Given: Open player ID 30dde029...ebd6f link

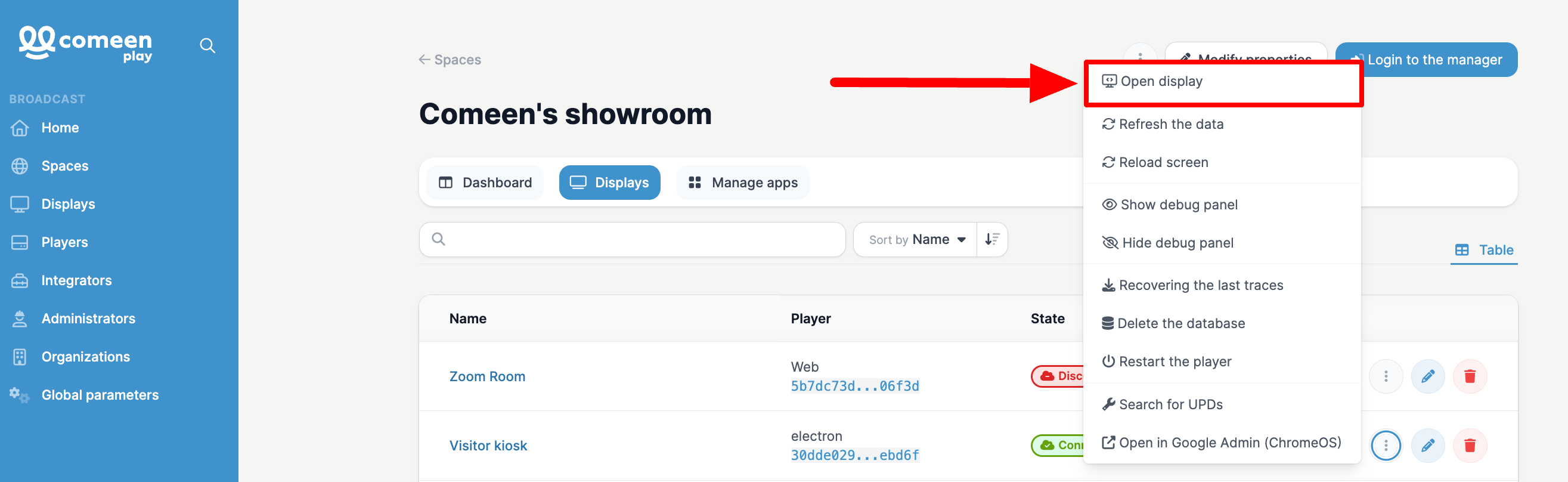Looking at the screenshot, I should click(854, 455).
